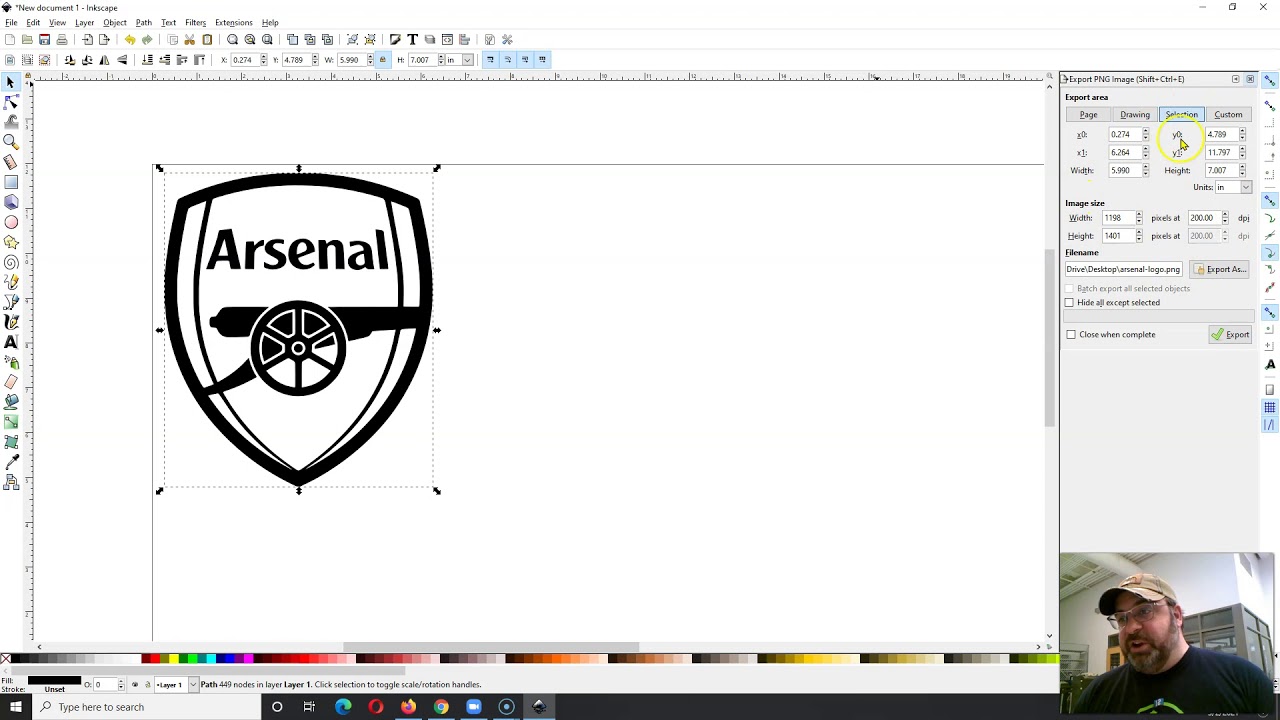Select the Pencil freehand tool

11,282
